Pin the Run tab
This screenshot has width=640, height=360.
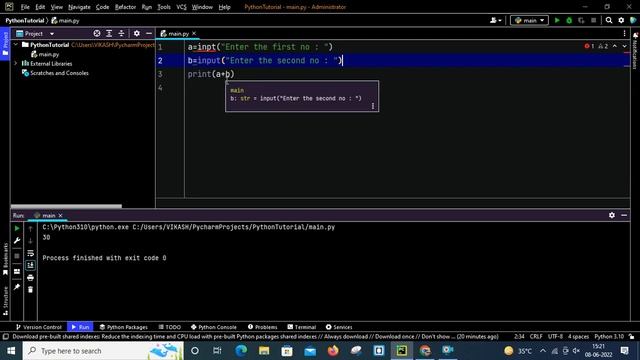[17, 287]
